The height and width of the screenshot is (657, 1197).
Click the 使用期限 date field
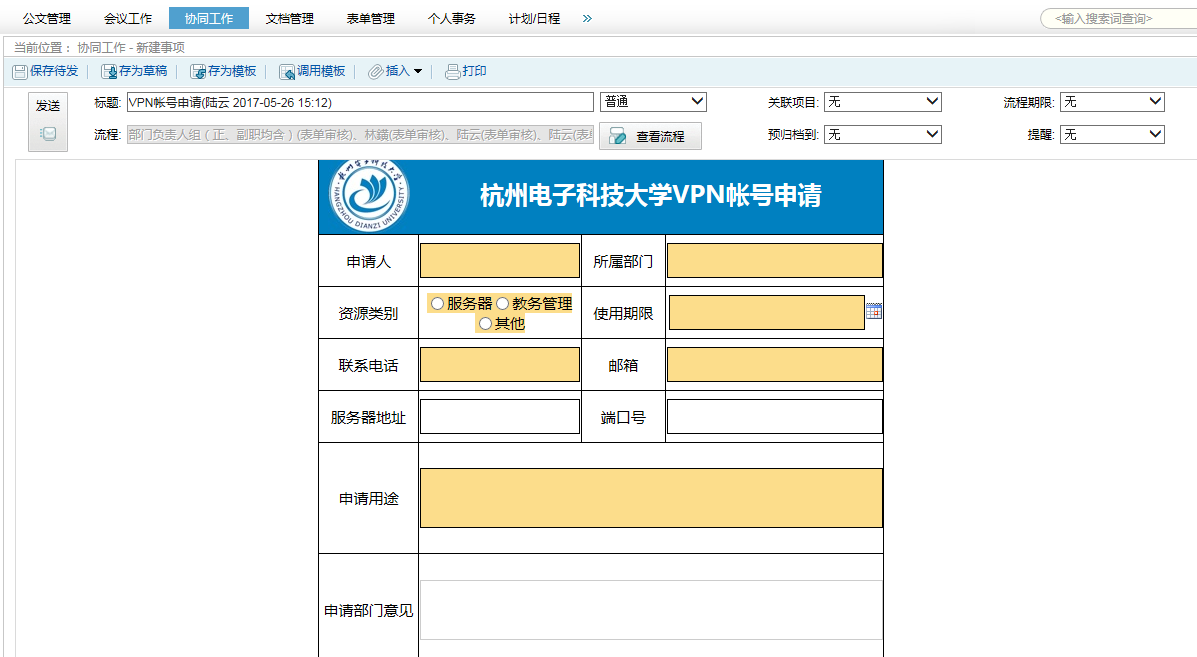pos(767,313)
